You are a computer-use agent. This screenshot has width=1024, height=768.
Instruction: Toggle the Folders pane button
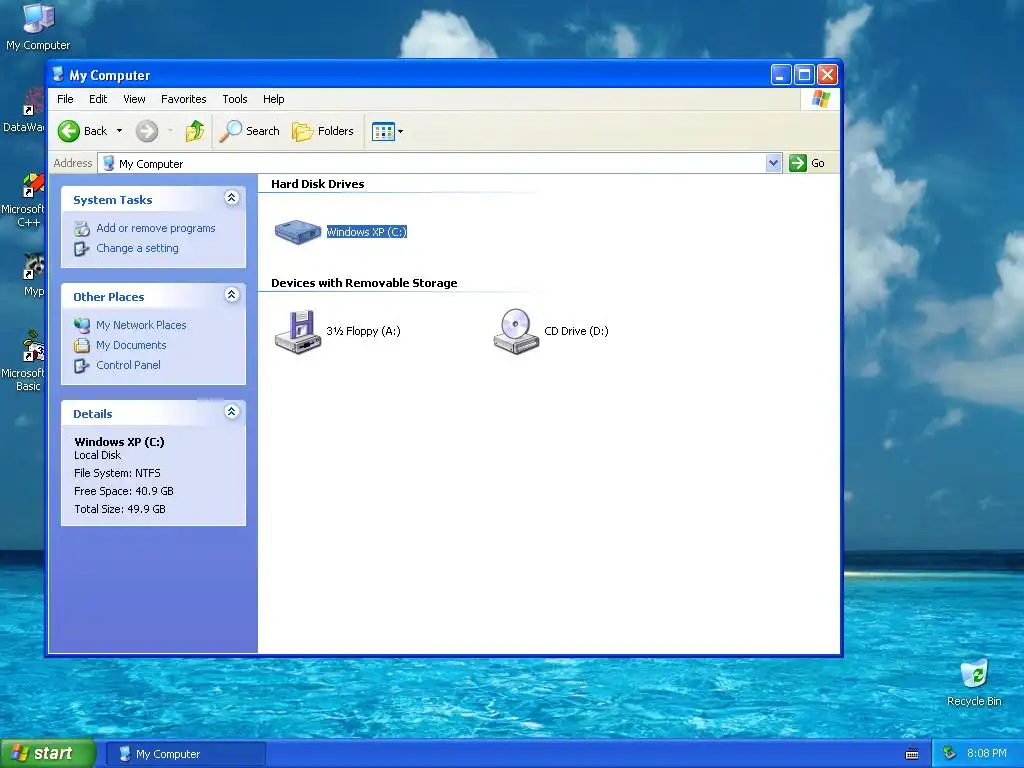[323, 131]
